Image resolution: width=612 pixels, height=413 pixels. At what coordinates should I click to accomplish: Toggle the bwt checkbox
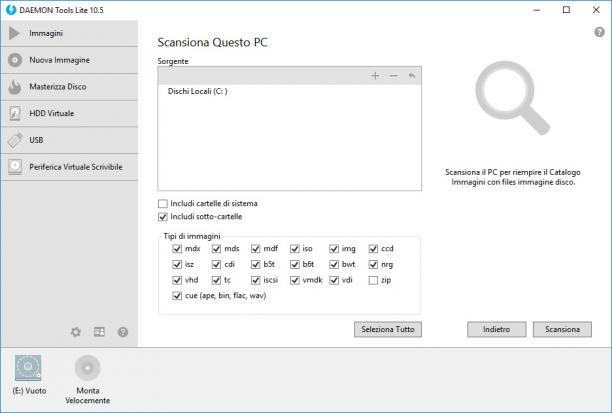[x=334, y=265]
